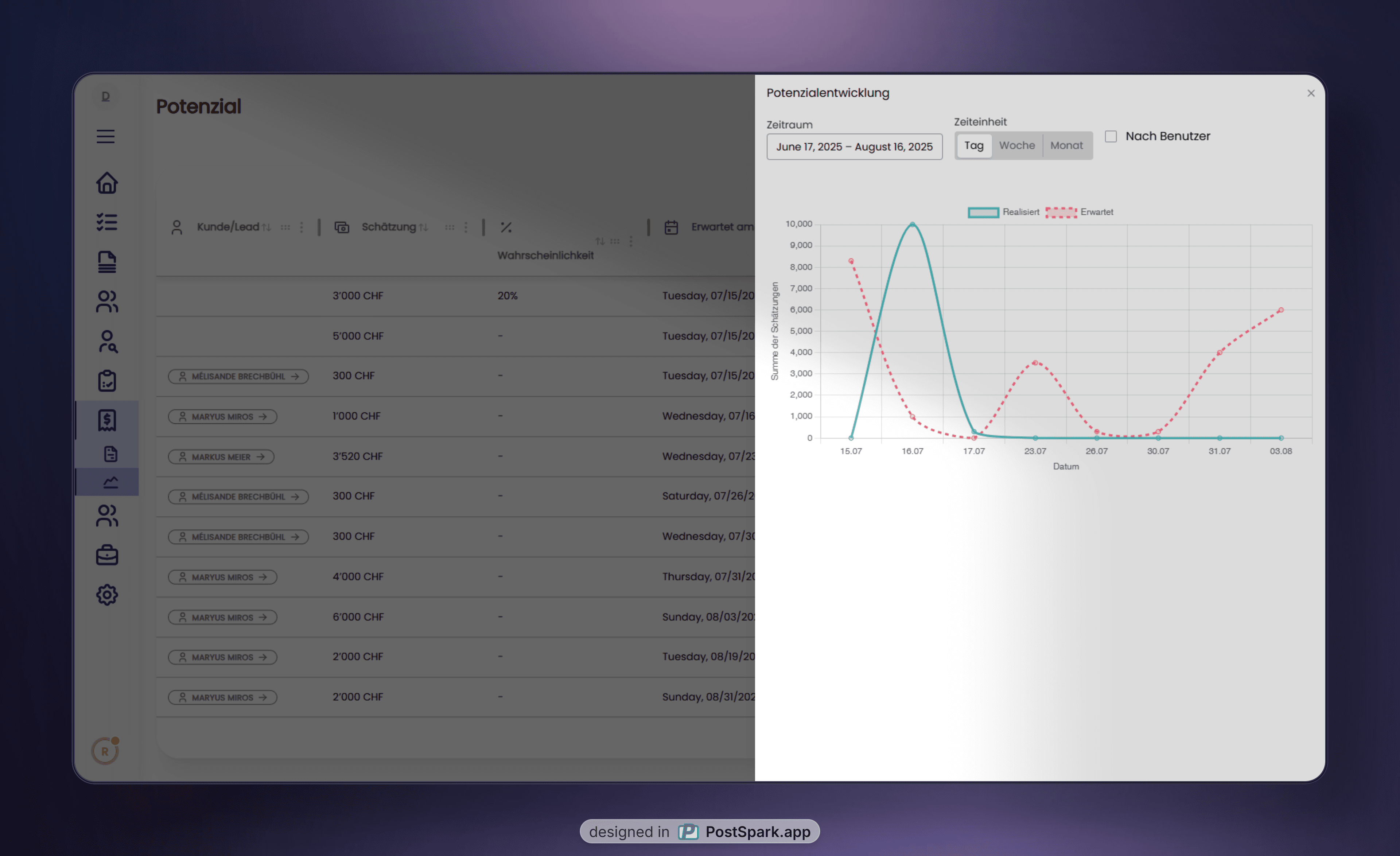Screen dimensions: 1400x856
Task: Toggle the Erwartet legend series
Action: [x=1079, y=212]
